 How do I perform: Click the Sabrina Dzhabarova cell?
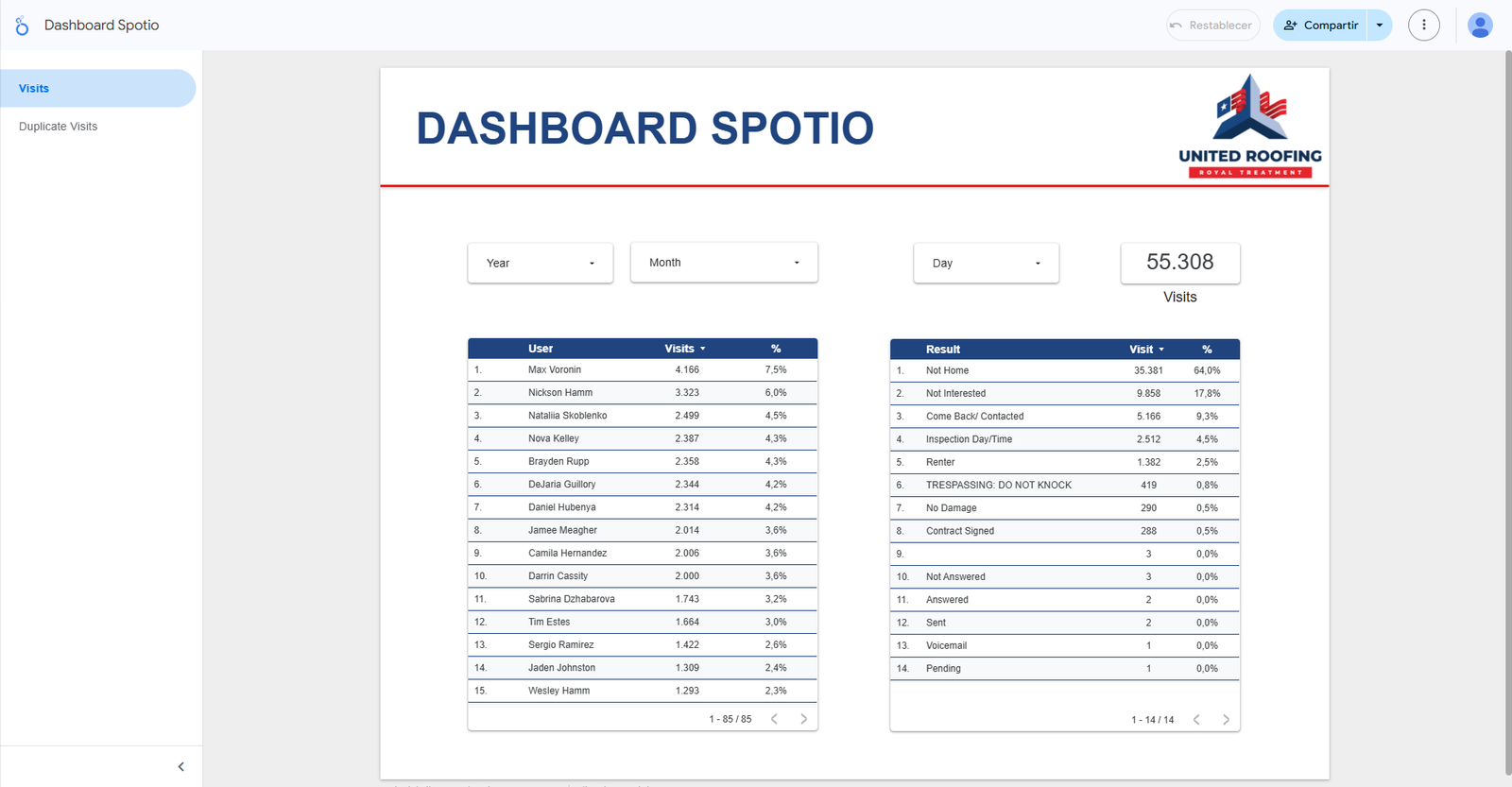point(572,599)
